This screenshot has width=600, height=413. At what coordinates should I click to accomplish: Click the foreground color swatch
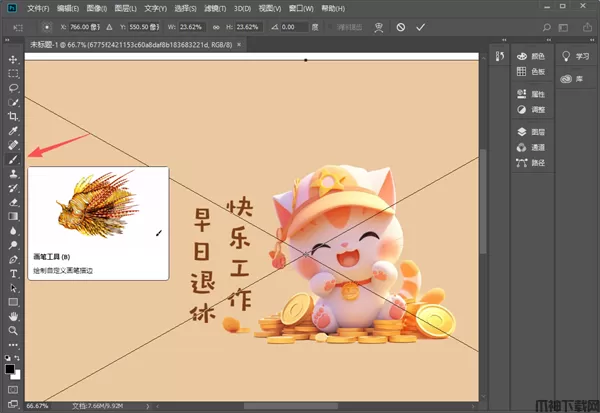[x=11, y=366]
